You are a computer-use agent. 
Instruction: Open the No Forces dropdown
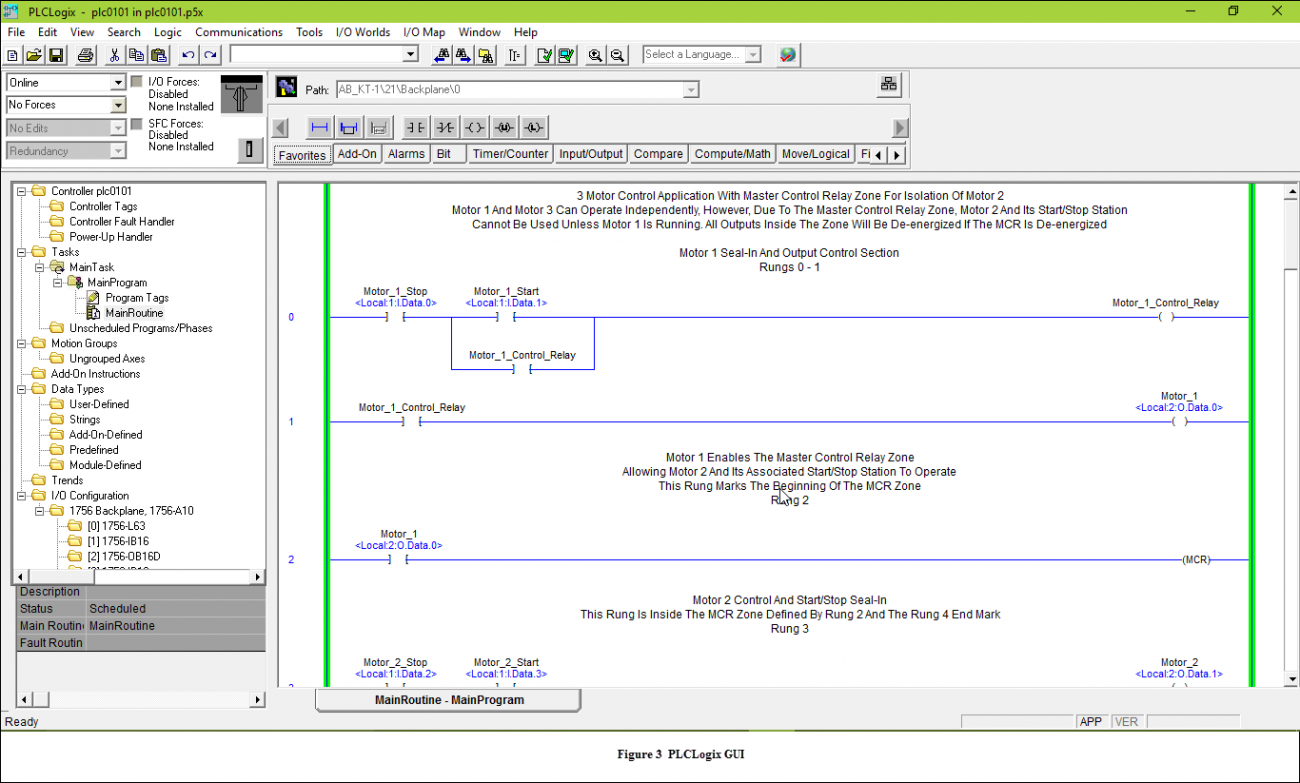click(118, 105)
